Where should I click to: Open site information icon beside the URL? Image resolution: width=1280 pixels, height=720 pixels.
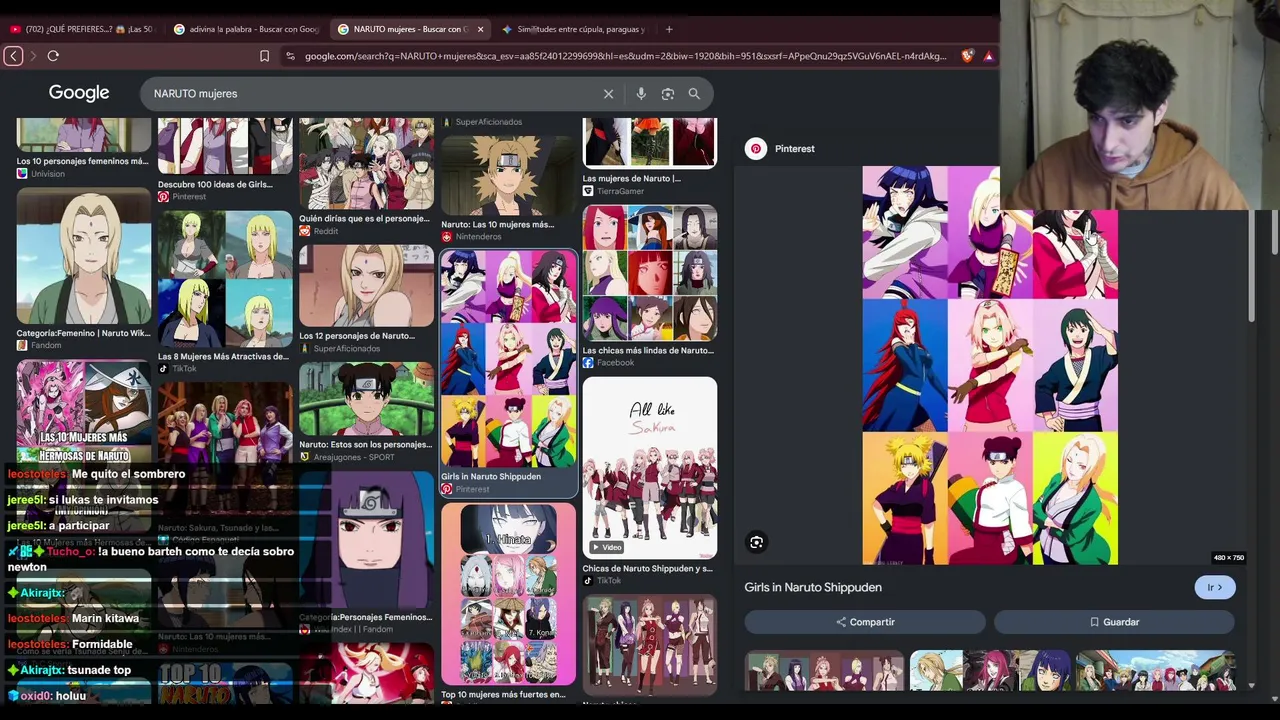[x=290, y=56]
